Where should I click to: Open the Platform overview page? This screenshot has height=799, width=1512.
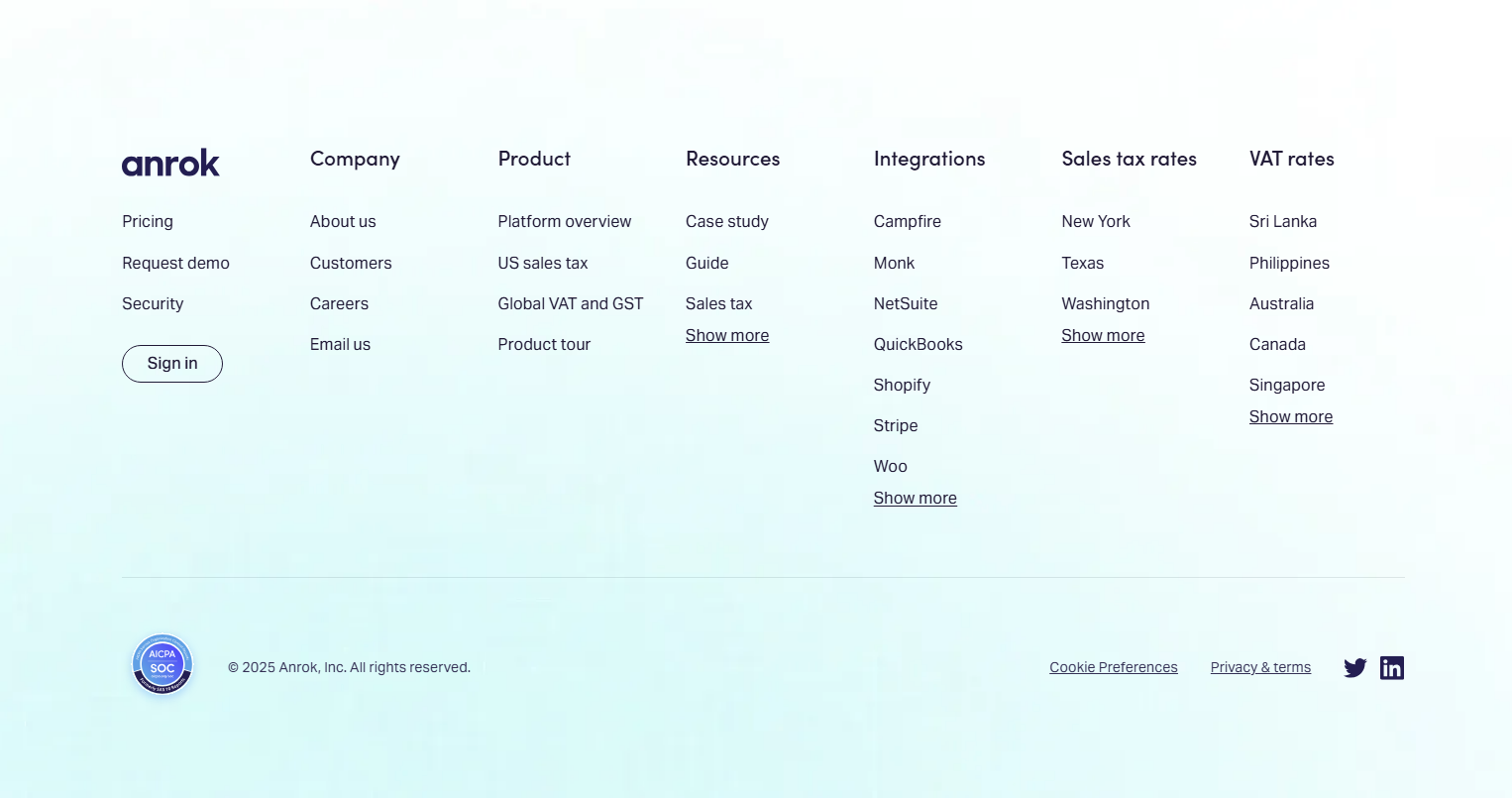click(565, 221)
